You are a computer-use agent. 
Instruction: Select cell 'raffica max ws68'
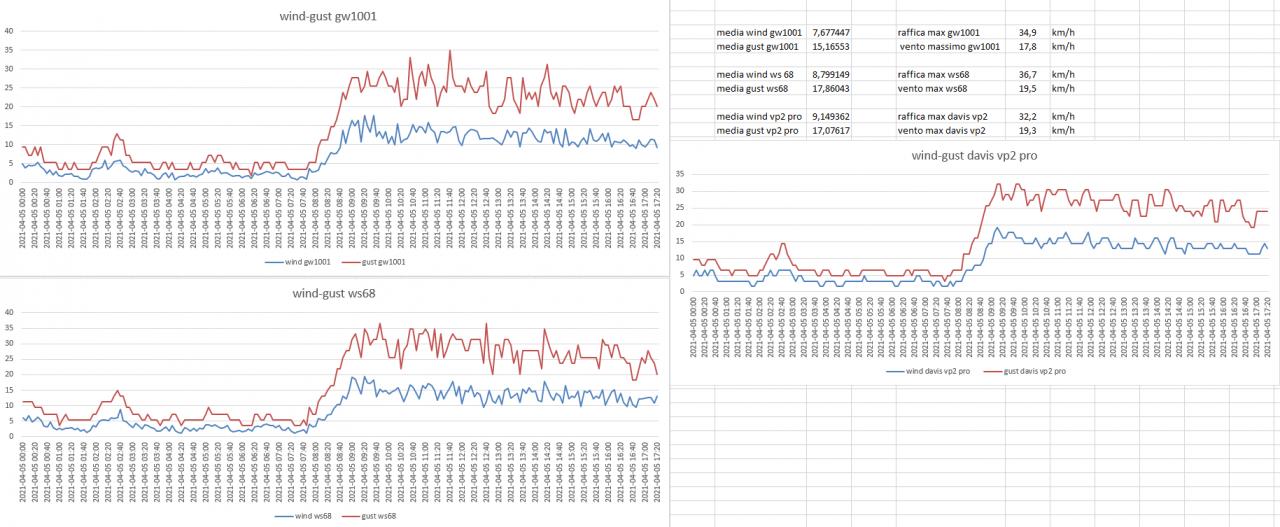[934, 74]
